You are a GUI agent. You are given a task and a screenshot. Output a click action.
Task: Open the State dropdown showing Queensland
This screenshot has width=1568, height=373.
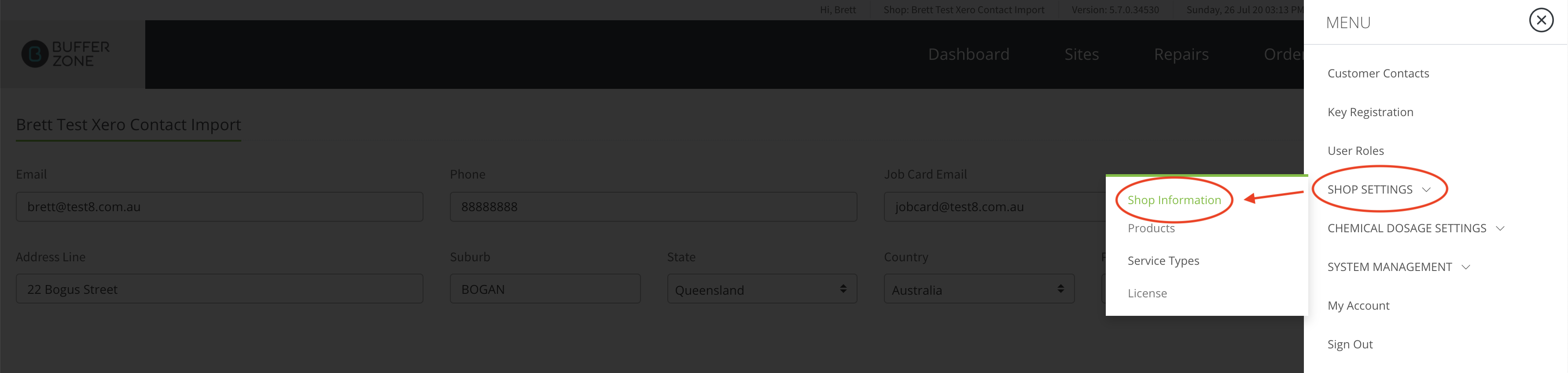point(762,289)
